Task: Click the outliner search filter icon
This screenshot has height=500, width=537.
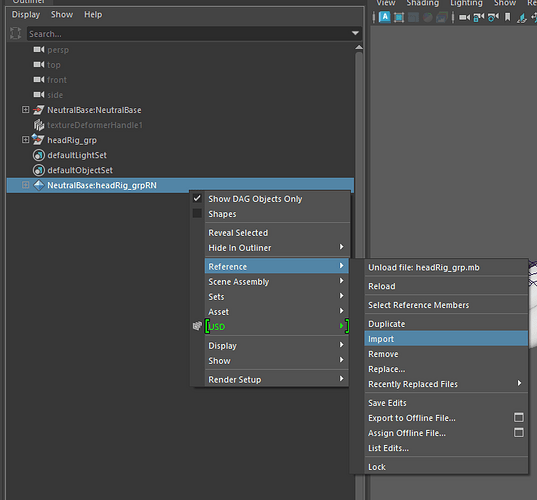Action: pyautogui.click(x=15, y=34)
